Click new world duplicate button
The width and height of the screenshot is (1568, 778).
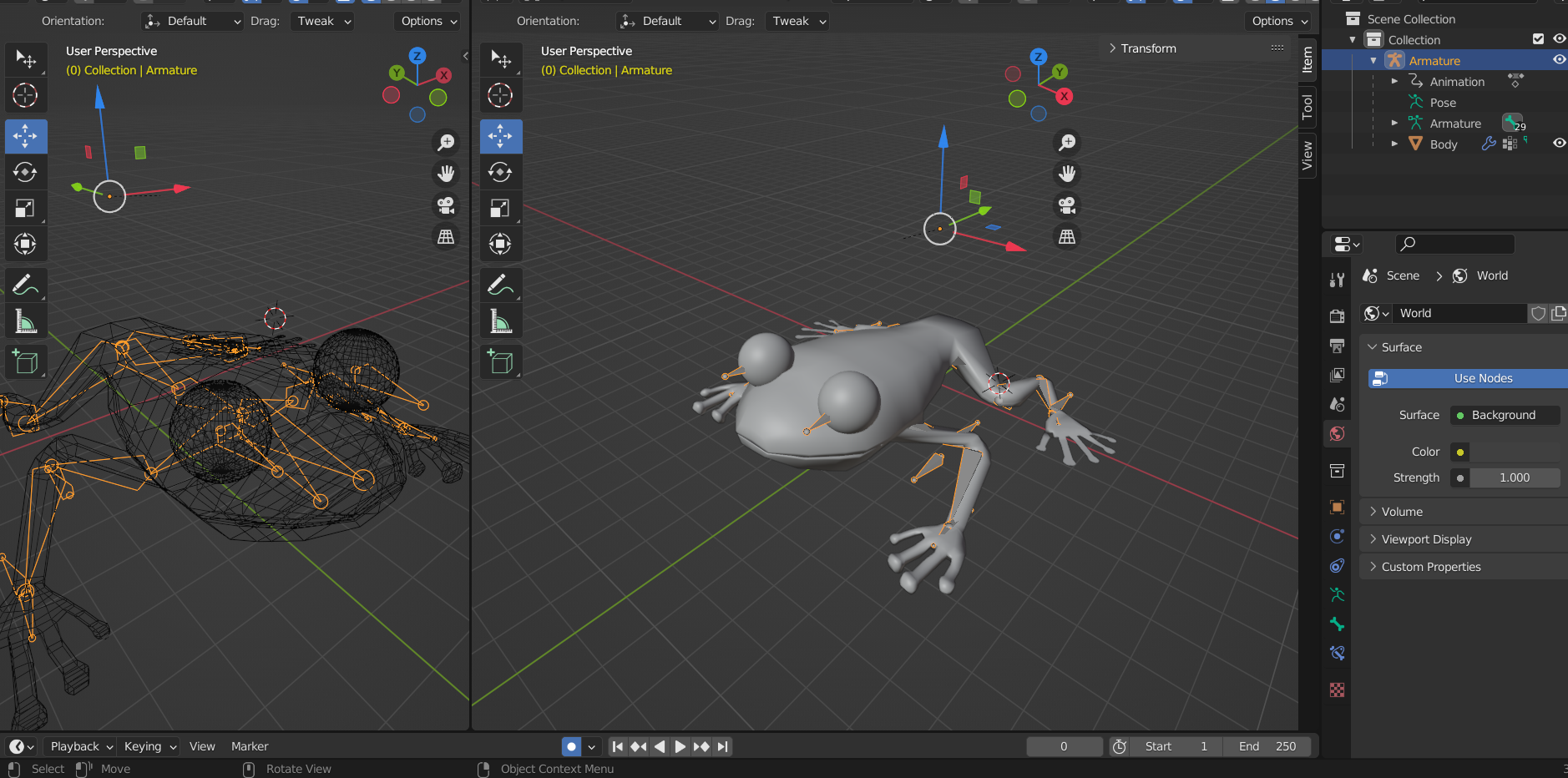coord(1558,313)
